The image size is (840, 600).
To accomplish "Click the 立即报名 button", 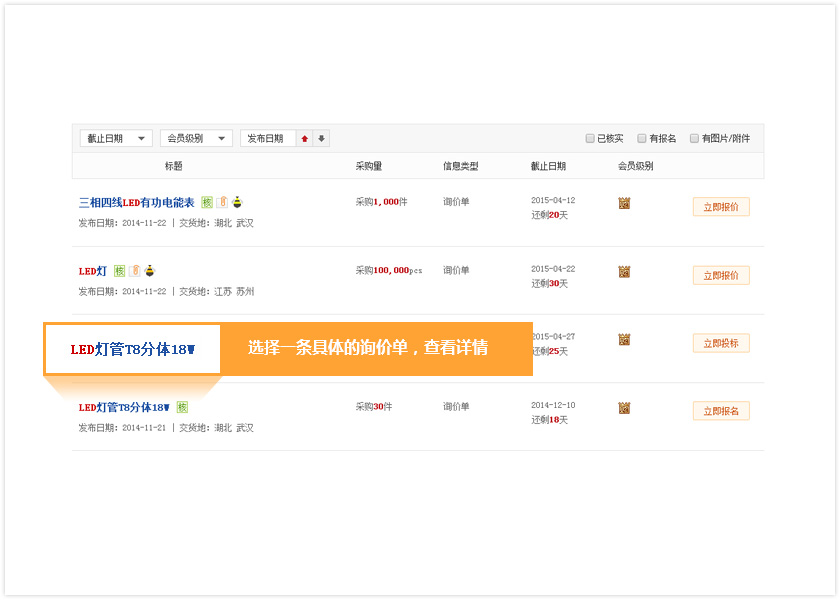I will point(721,411).
